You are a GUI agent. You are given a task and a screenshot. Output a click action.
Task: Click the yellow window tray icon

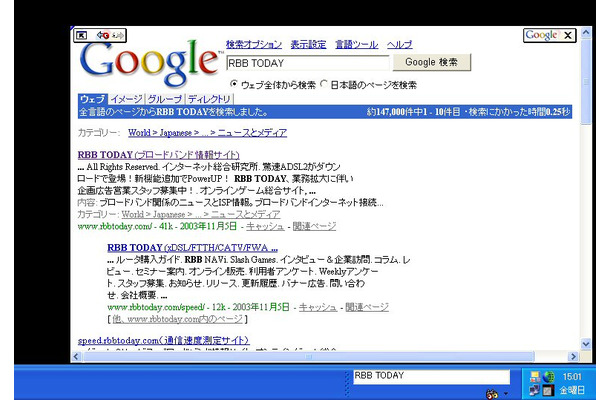click(535, 377)
